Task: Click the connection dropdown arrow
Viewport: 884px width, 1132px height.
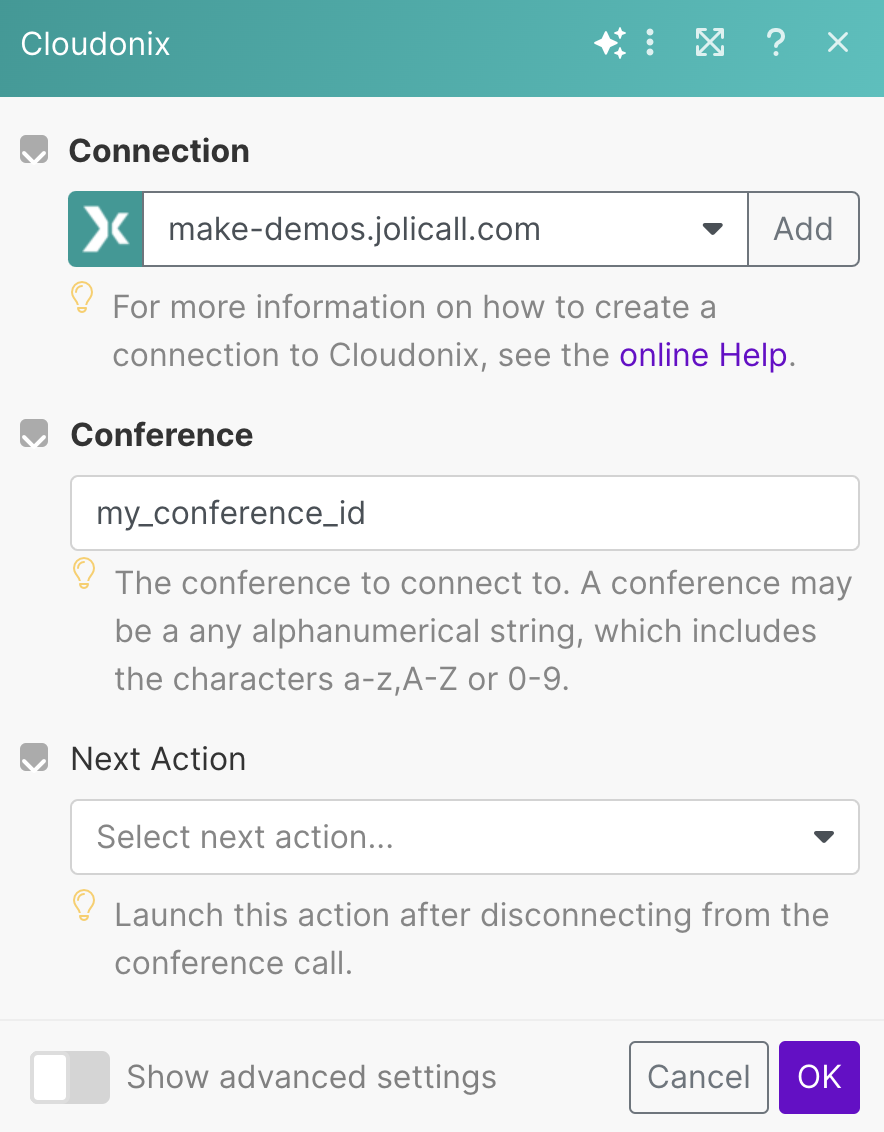Action: coord(712,230)
